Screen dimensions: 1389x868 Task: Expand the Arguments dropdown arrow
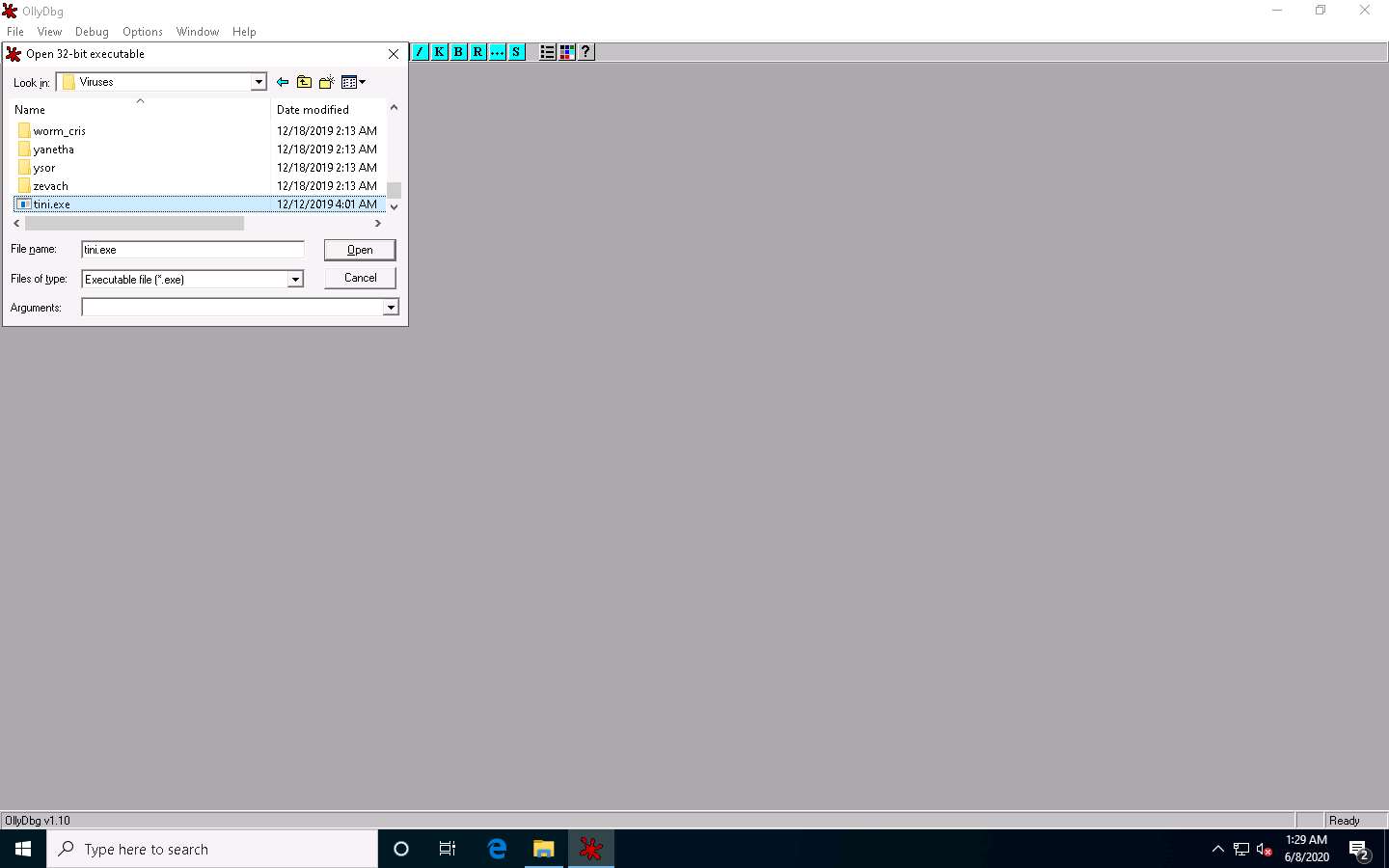[x=391, y=308]
